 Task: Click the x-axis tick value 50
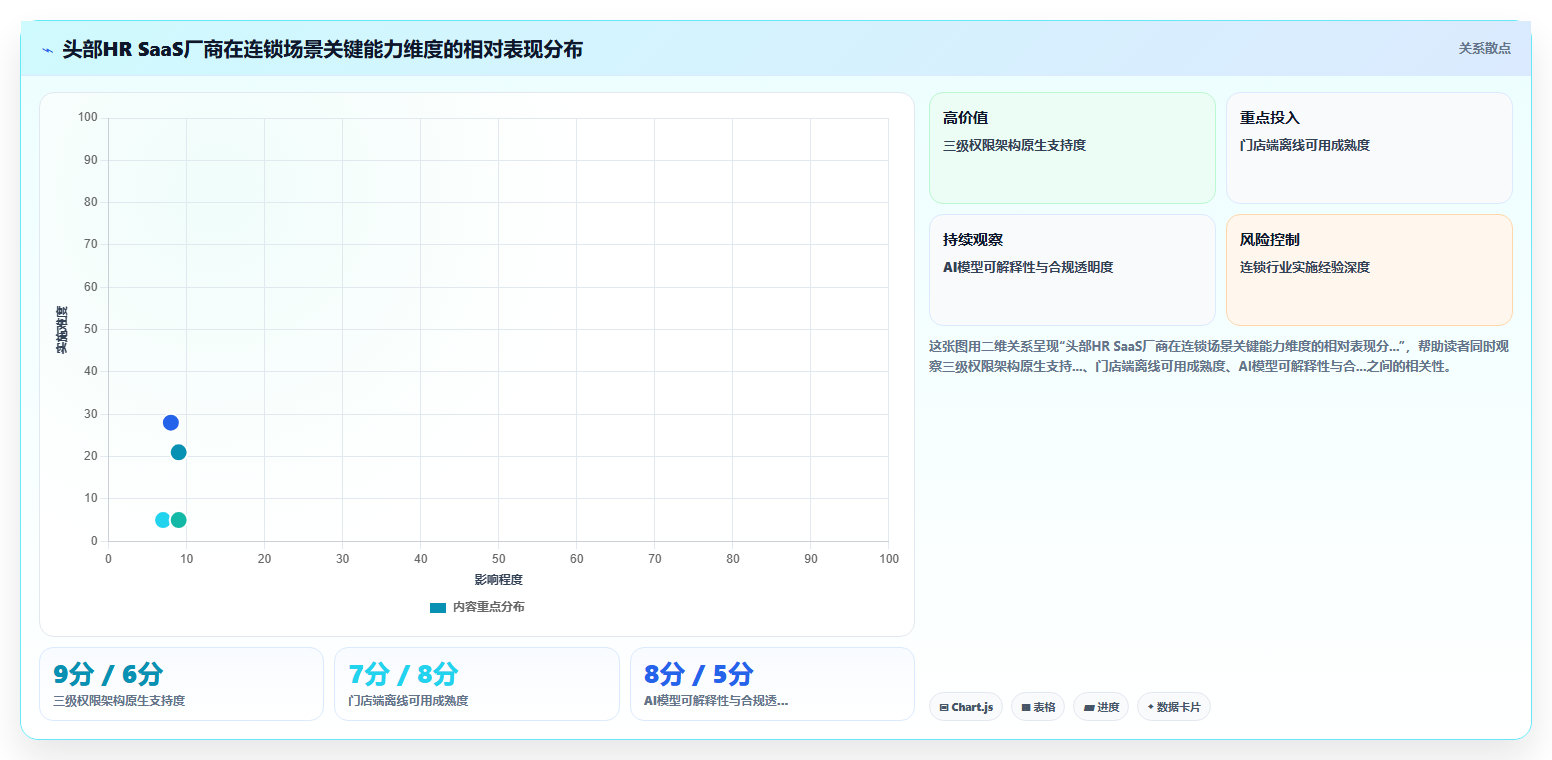[x=498, y=559]
